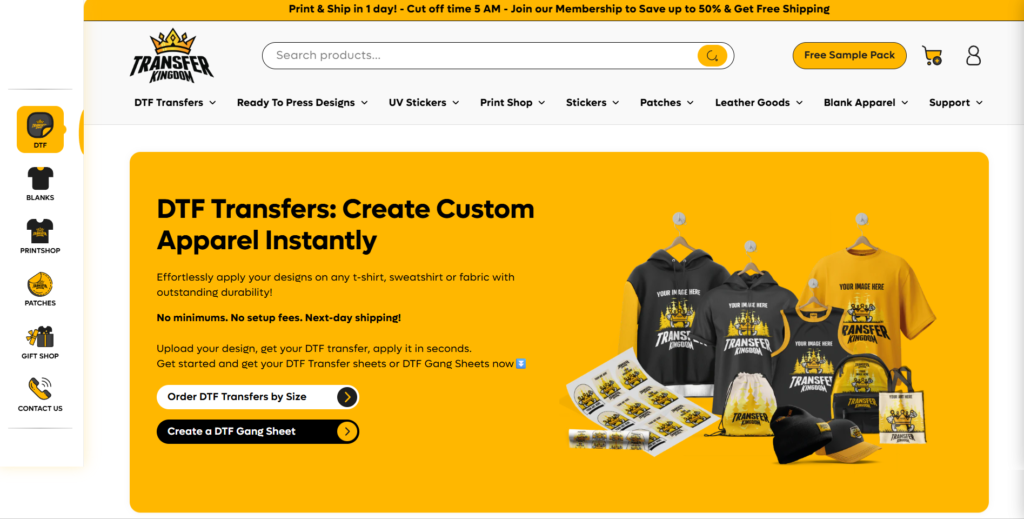Click the Free Sample Pack button
Viewport: 1024px width, 519px height.
point(850,55)
